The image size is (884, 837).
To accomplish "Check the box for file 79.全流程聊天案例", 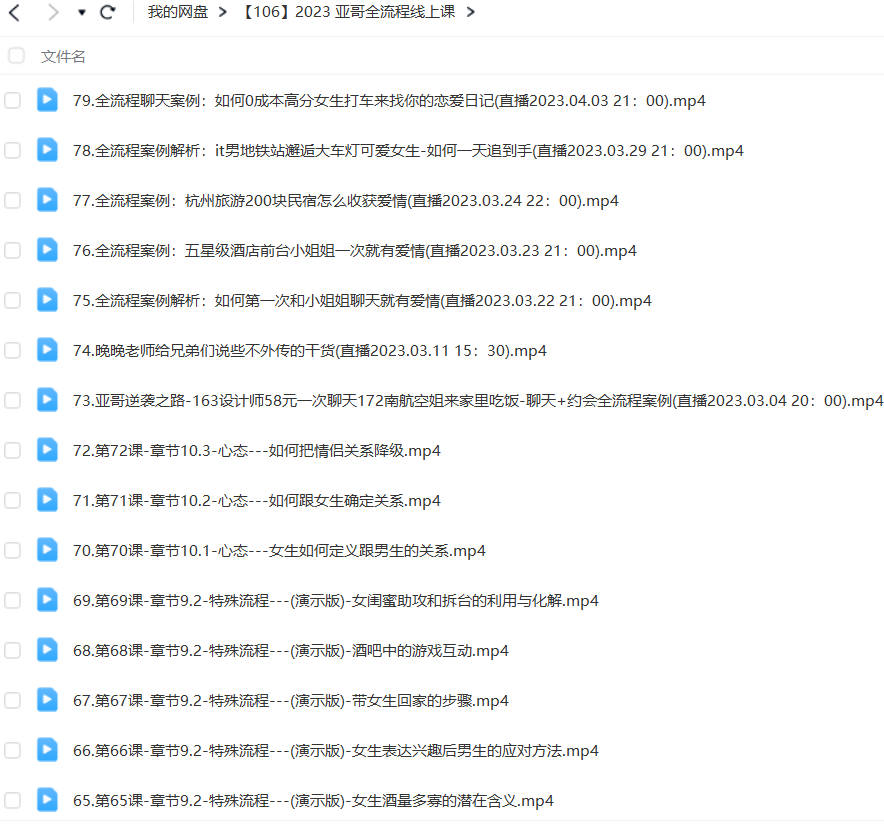I will pos(12,100).
